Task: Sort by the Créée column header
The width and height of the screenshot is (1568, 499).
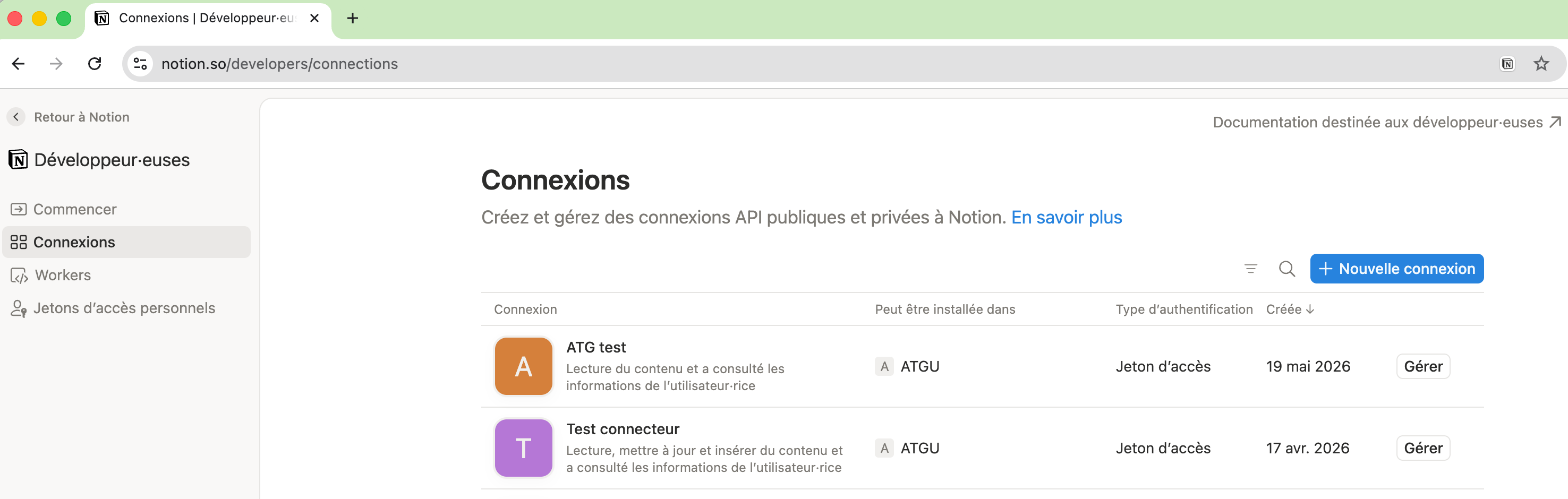Action: (x=1290, y=309)
